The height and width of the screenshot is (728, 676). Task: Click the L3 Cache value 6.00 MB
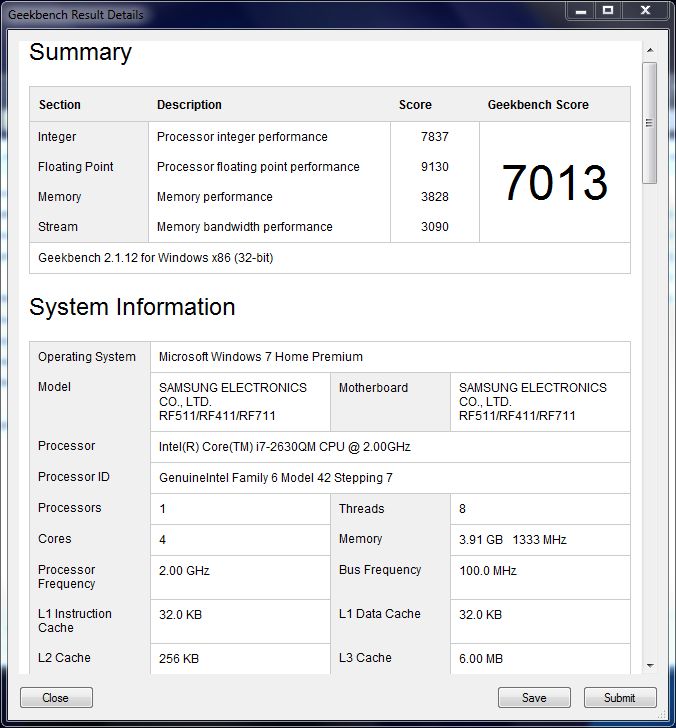481,659
